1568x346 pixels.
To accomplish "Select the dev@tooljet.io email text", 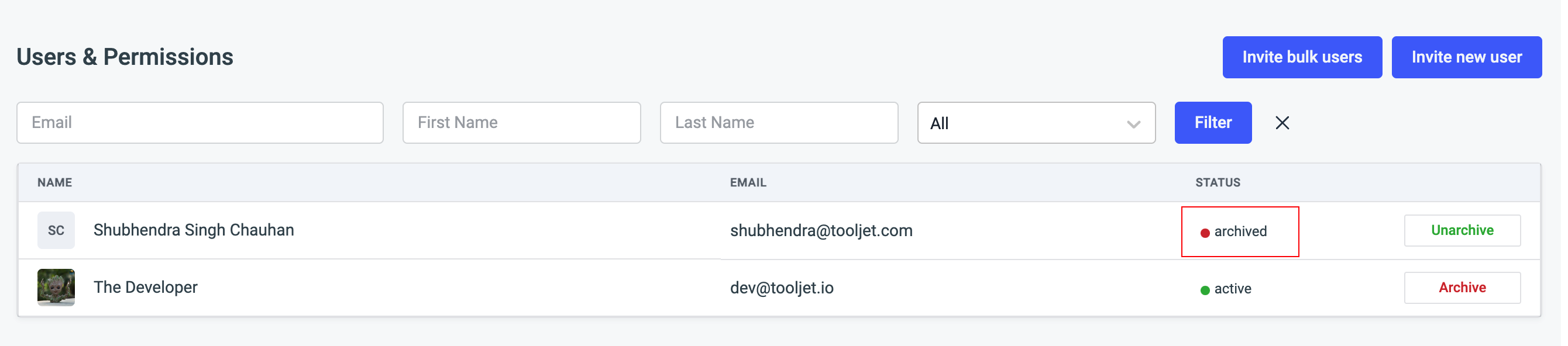I will (782, 288).
